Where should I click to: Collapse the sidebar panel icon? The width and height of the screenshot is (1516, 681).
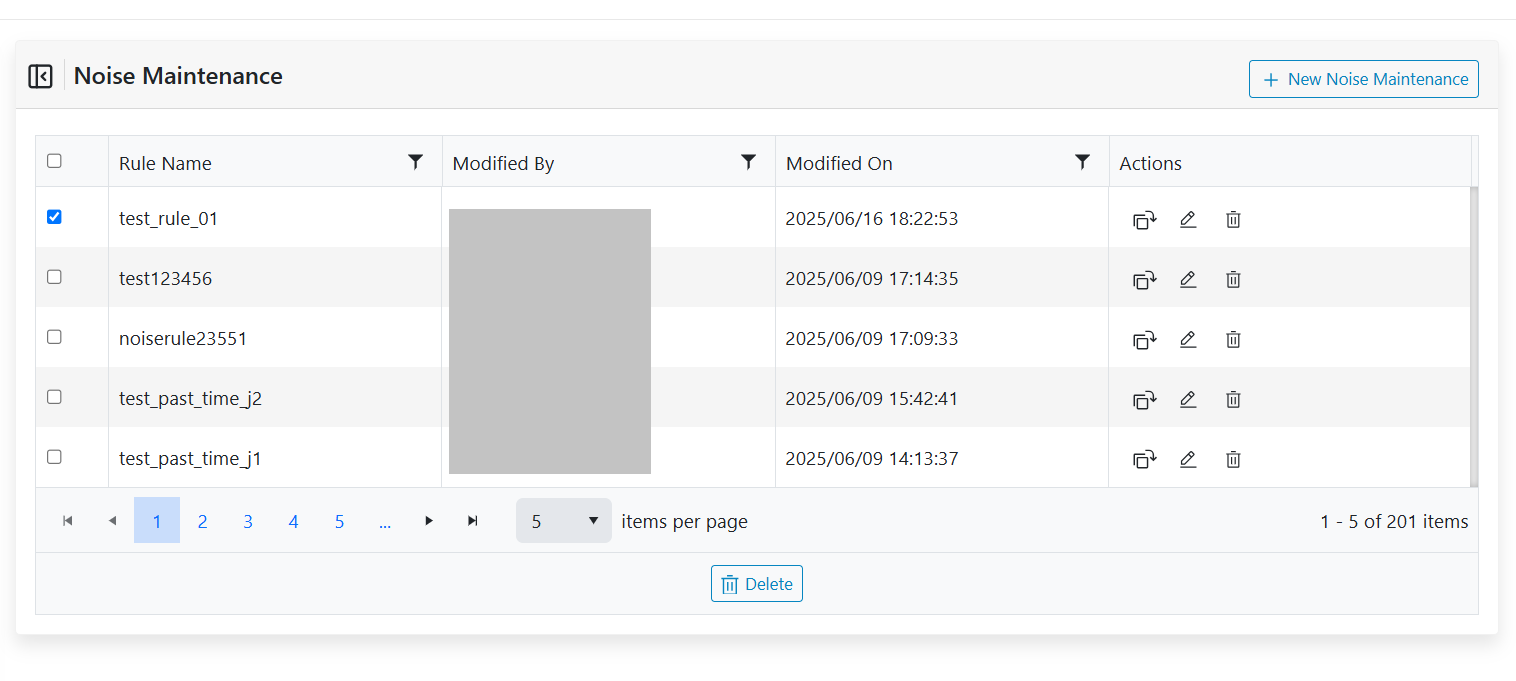(x=40, y=76)
